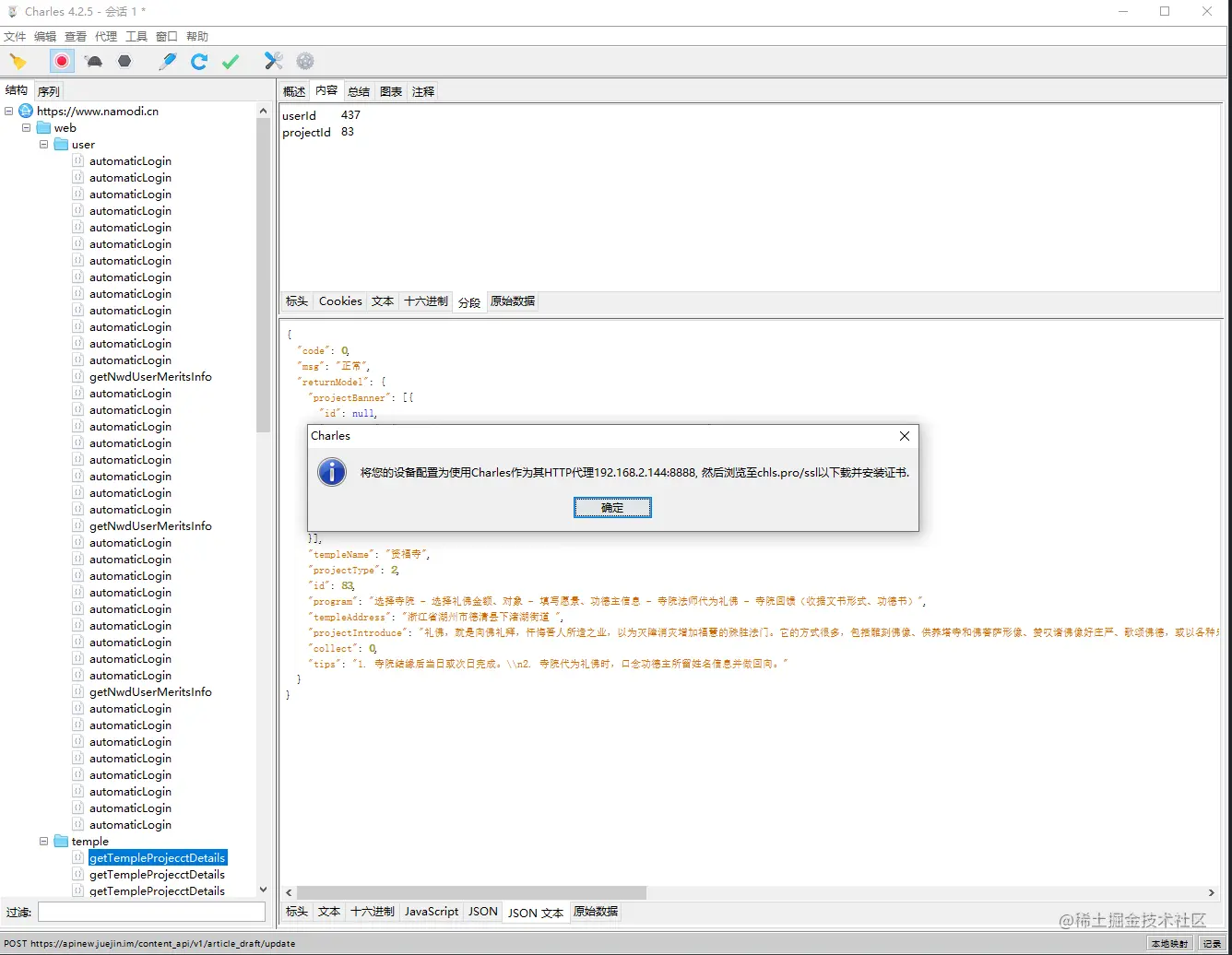Click the tree panel's vertical scrollbar
The width and height of the screenshot is (1232, 955).
pos(264,275)
